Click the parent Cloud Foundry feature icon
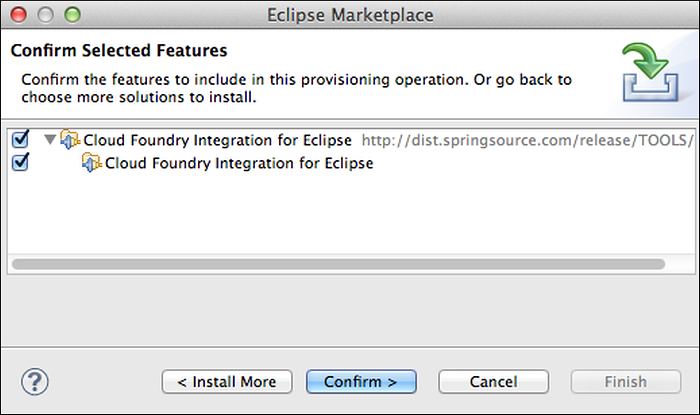Image resolution: width=700 pixels, height=415 pixels. [70, 140]
